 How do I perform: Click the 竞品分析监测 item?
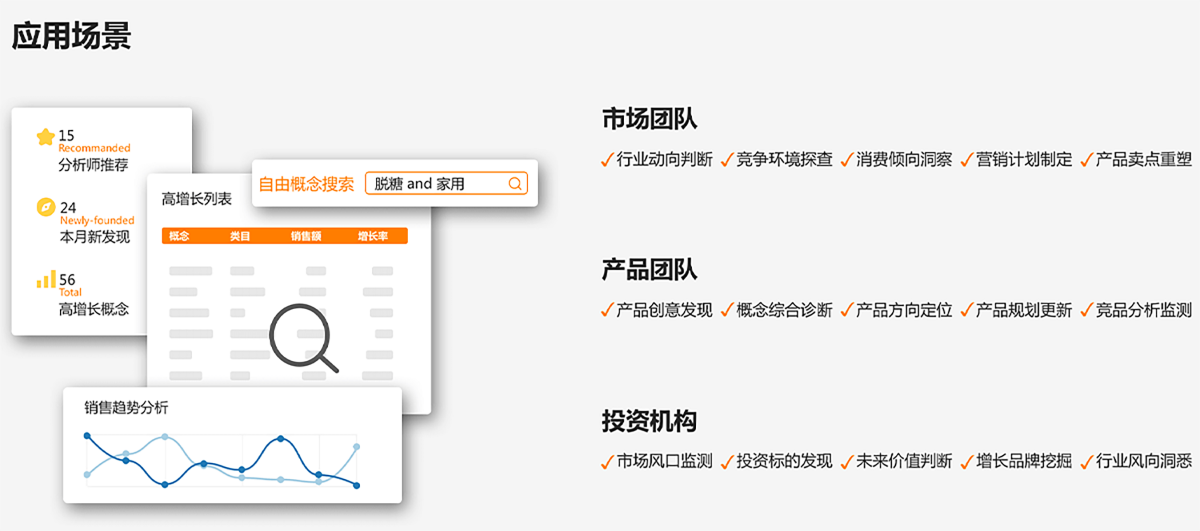tap(1143, 310)
